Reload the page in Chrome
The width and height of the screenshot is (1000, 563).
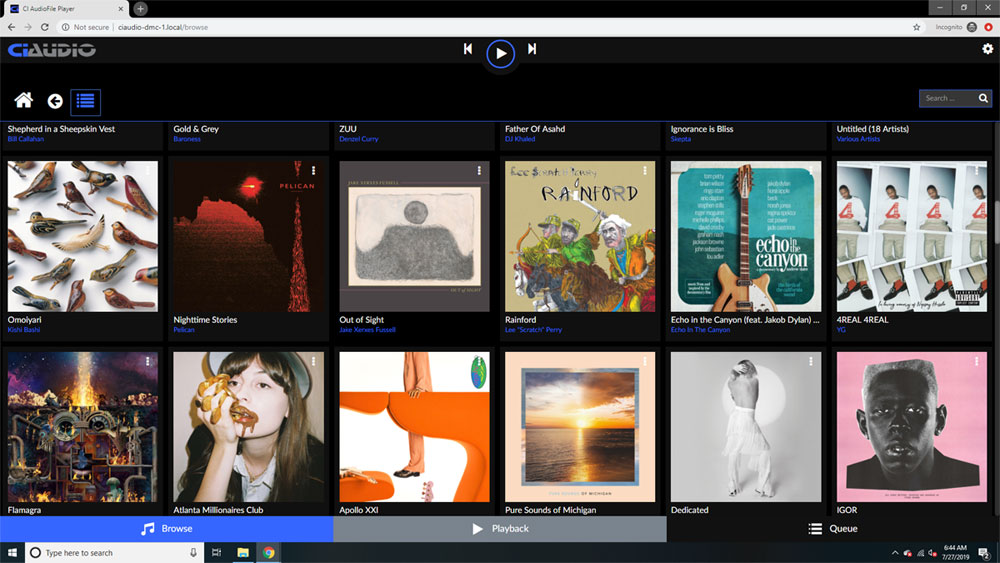[45, 27]
